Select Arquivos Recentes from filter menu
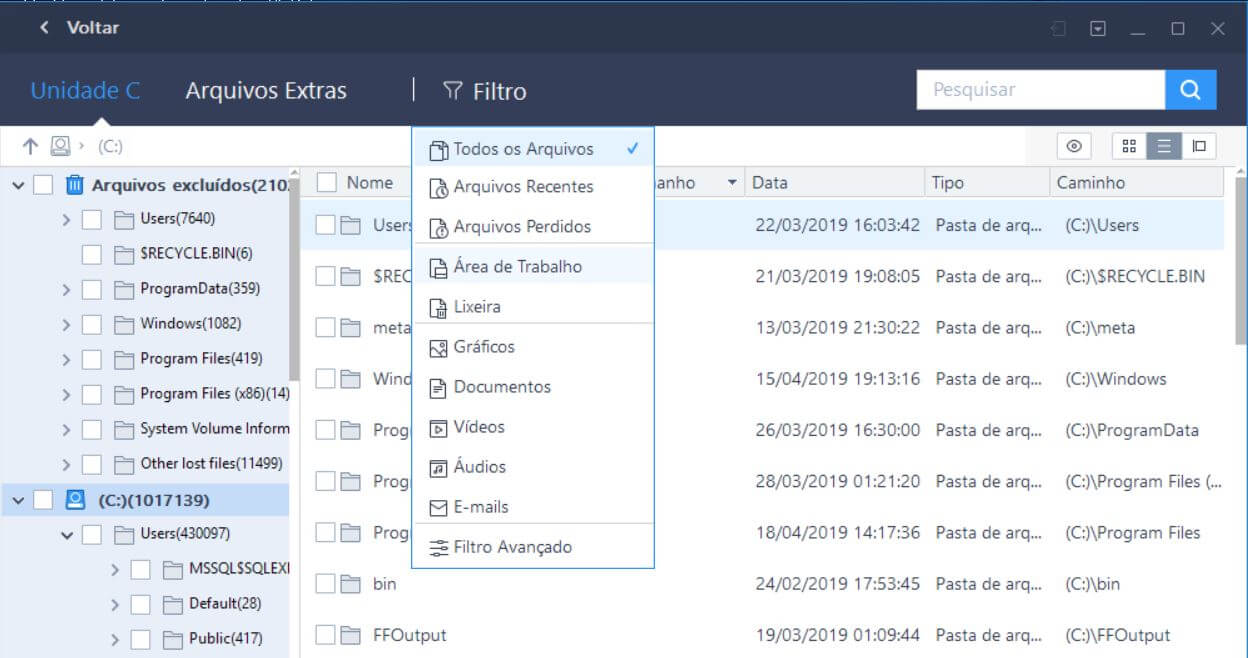The image size is (1248, 658). point(523,187)
